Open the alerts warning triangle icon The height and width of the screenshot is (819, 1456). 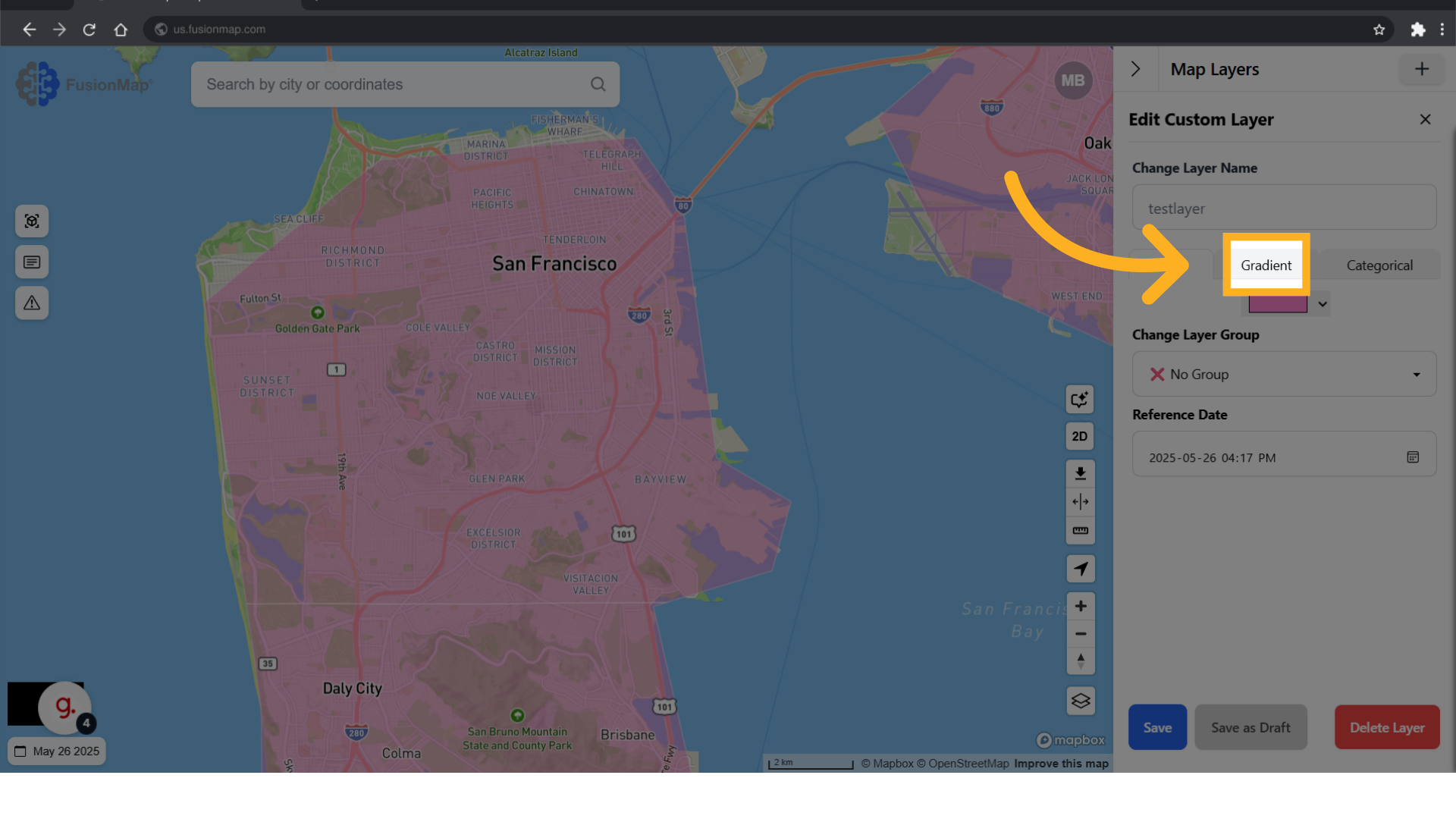tap(32, 303)
